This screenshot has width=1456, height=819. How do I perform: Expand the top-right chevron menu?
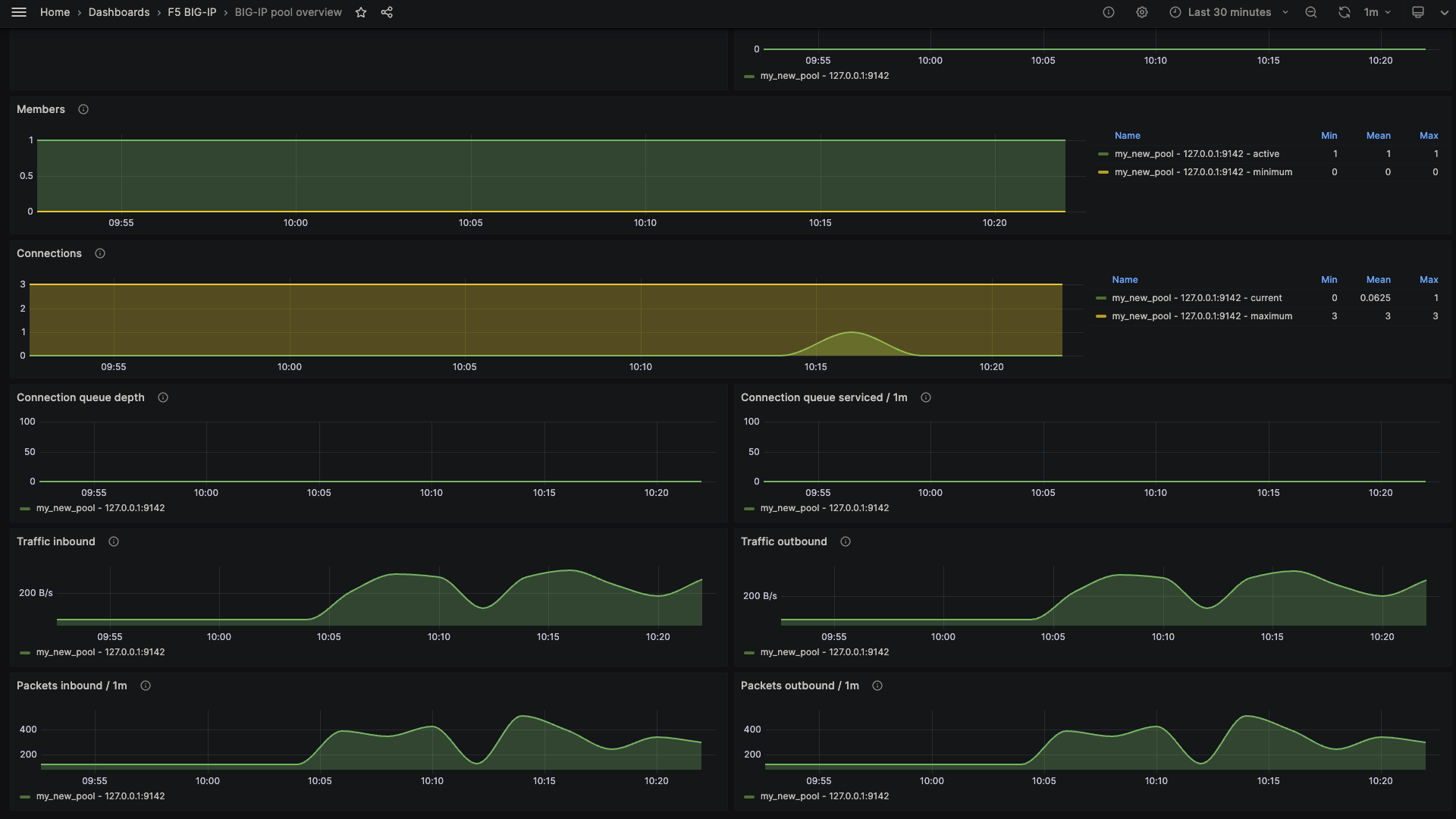(x=1444, y=12)
